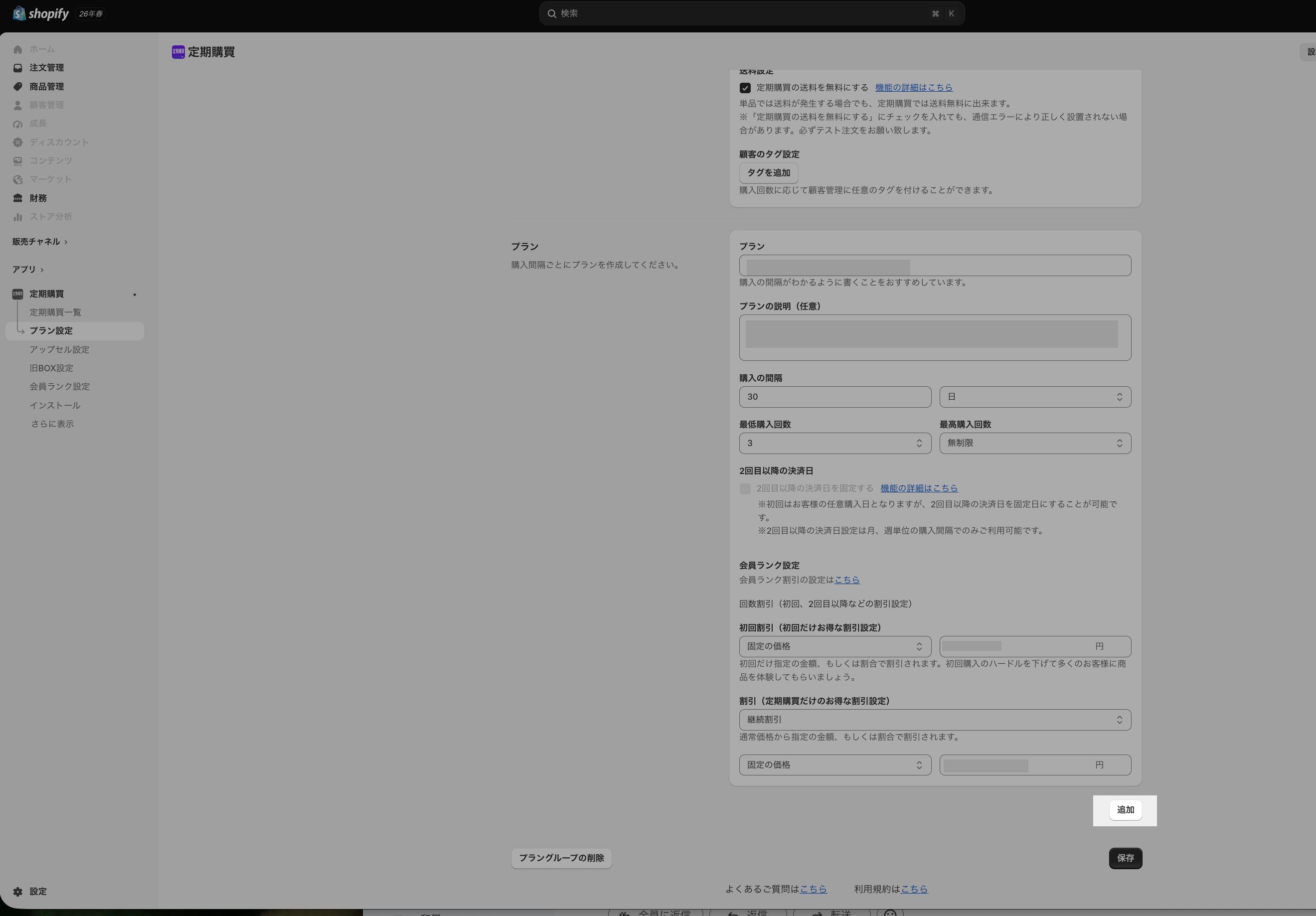This screenshot has height=916, width=1316.
Task: Open the 最低購入回数 dropdown showing 3
Action: (x=835, y=444)
